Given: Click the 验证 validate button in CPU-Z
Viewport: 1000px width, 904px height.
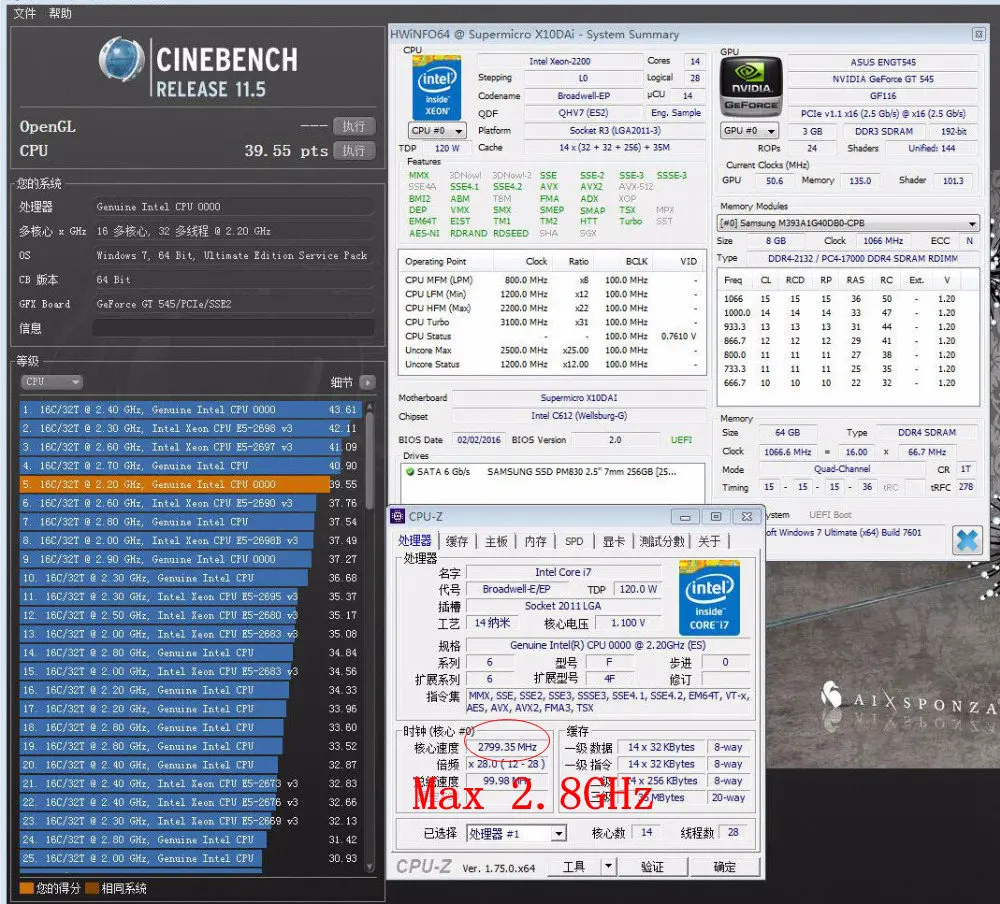Looking at the screenshot, I should click(x=651, y=866).
